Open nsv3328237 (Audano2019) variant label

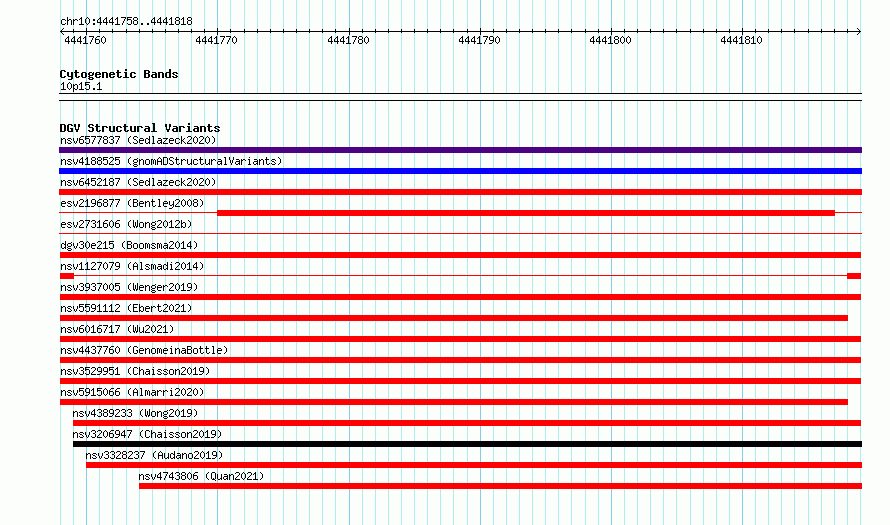coord(154,455)
